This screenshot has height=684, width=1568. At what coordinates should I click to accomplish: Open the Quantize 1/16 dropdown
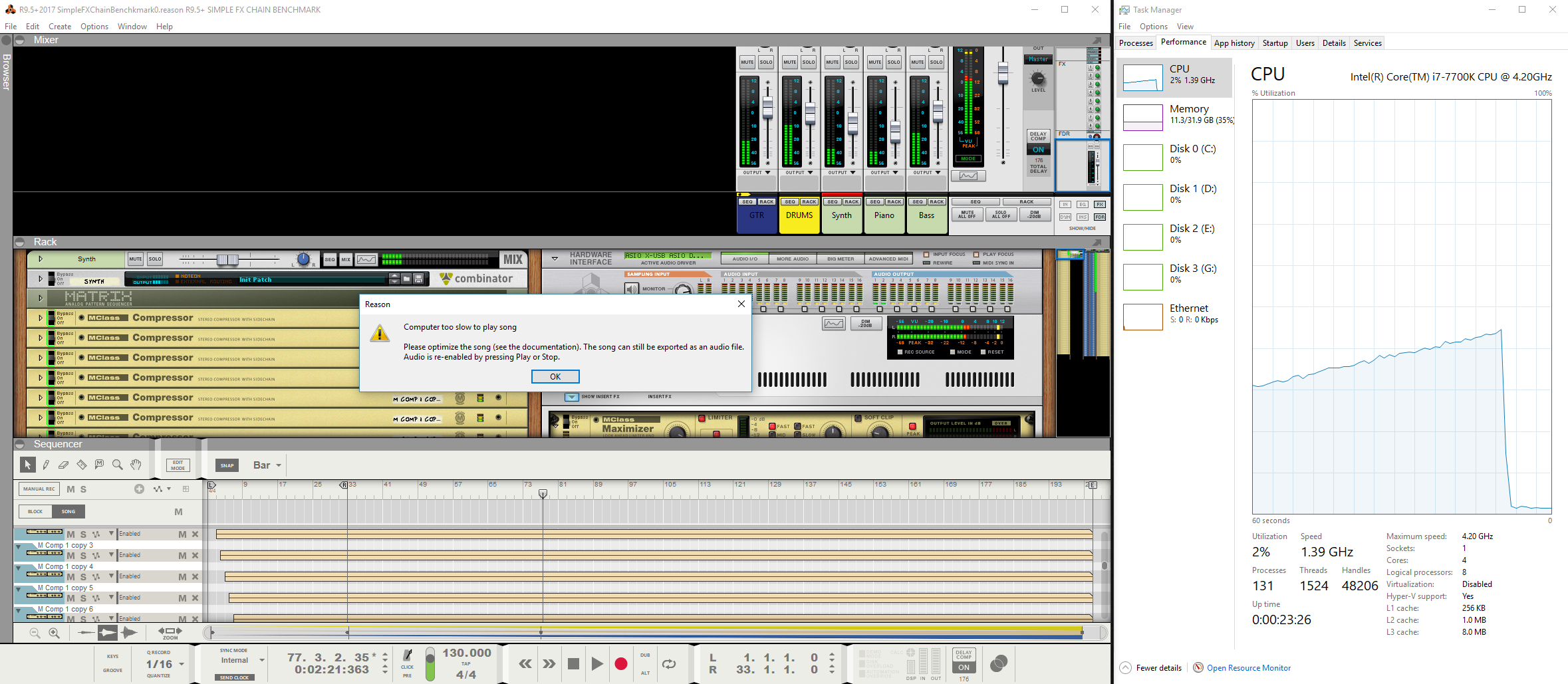165,664
